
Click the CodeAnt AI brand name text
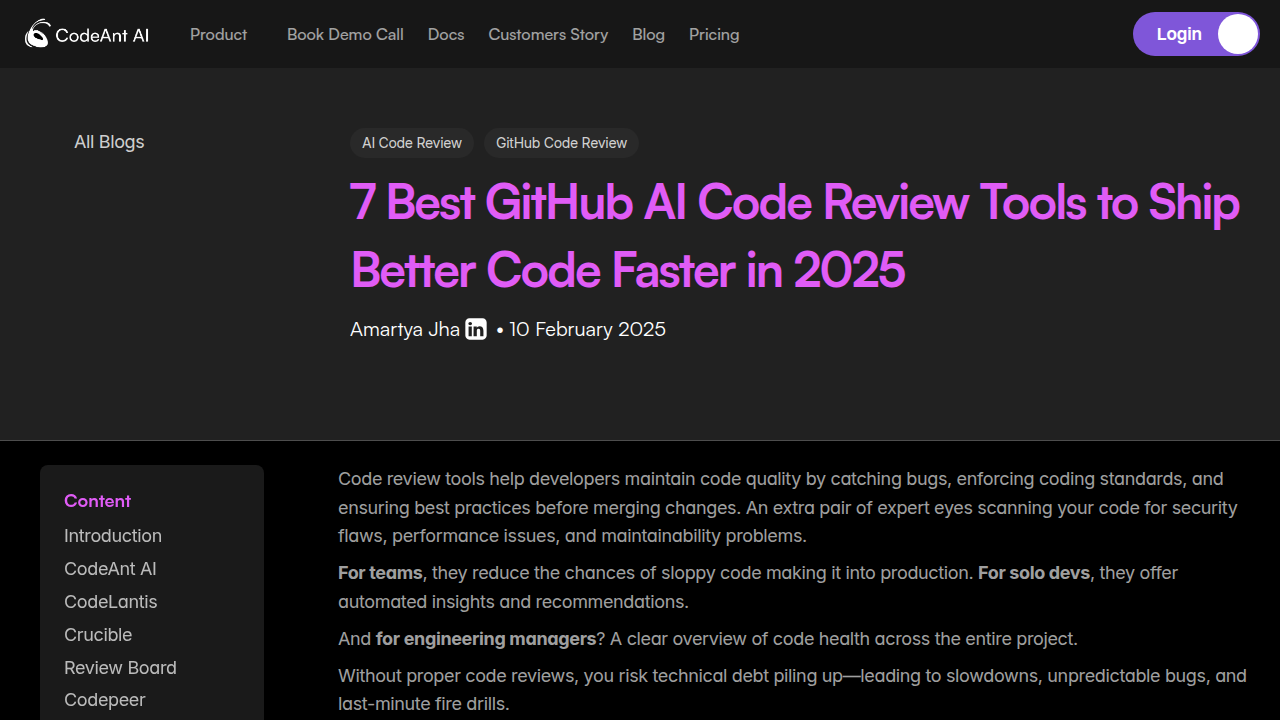pos(102,35)
